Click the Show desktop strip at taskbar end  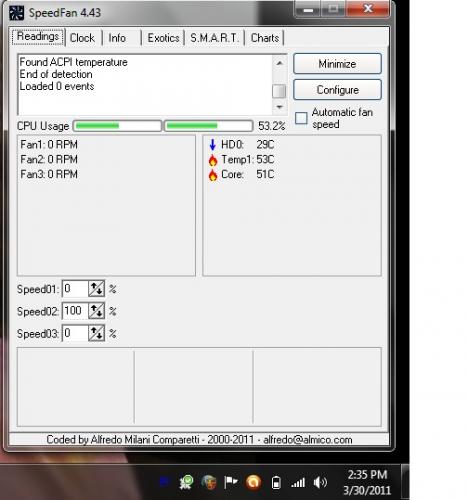point(405,482)
